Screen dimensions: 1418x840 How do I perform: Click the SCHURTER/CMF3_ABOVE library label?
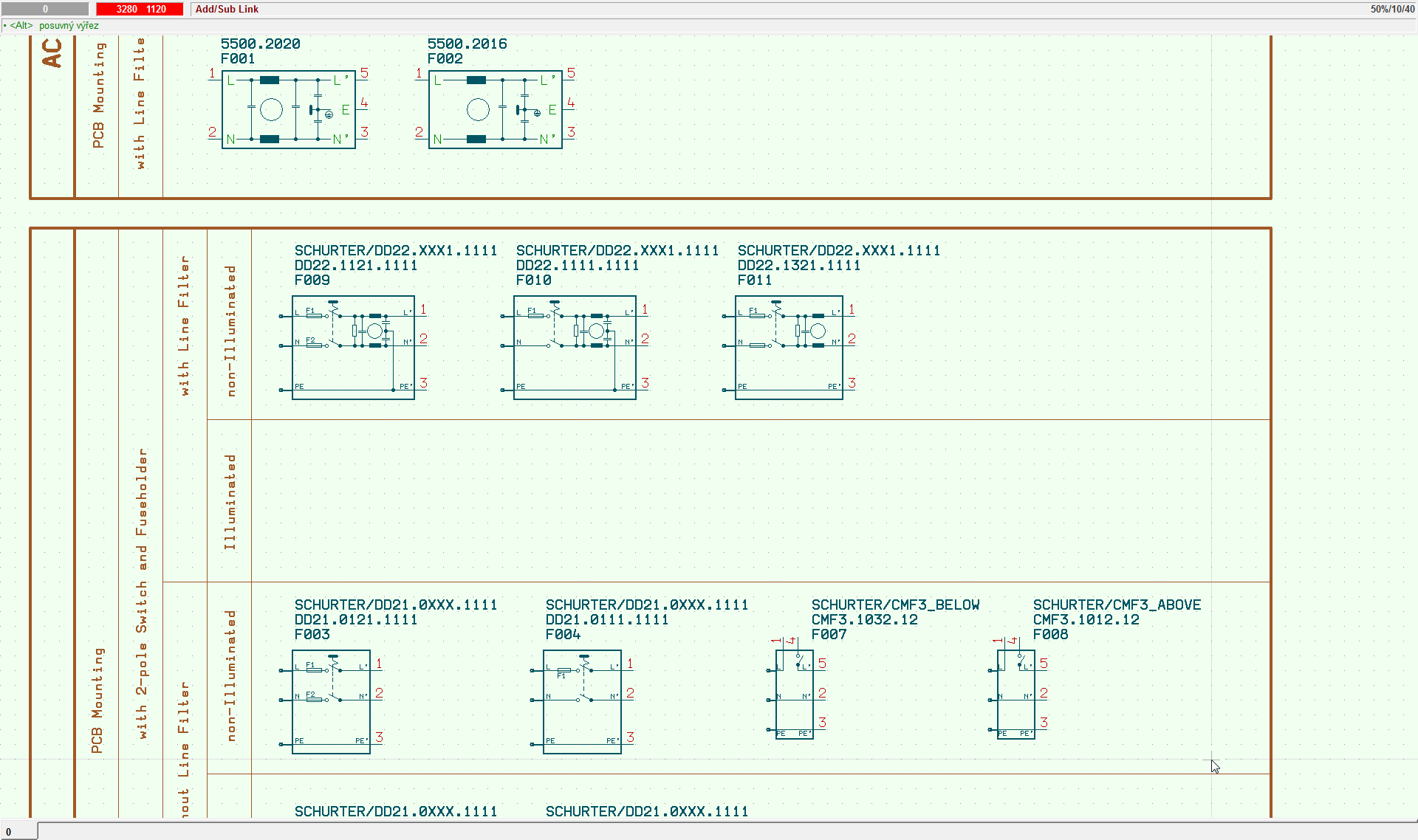[1117, 605]
